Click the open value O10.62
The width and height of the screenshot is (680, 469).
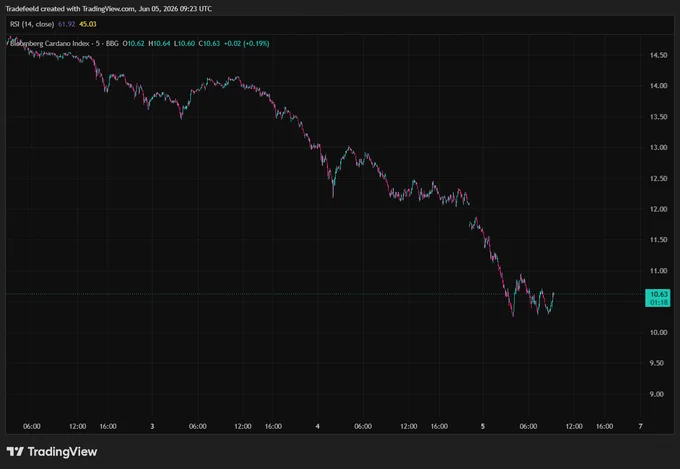(134, 43)
